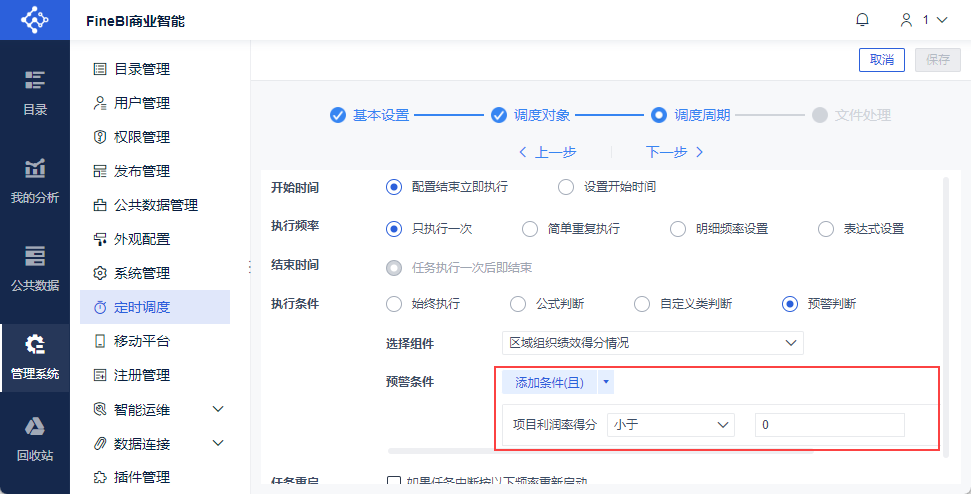The width and height of the screenshot is (971, 494).
Task: Click the 保存 save button
Action: click(x=938, y=60)
